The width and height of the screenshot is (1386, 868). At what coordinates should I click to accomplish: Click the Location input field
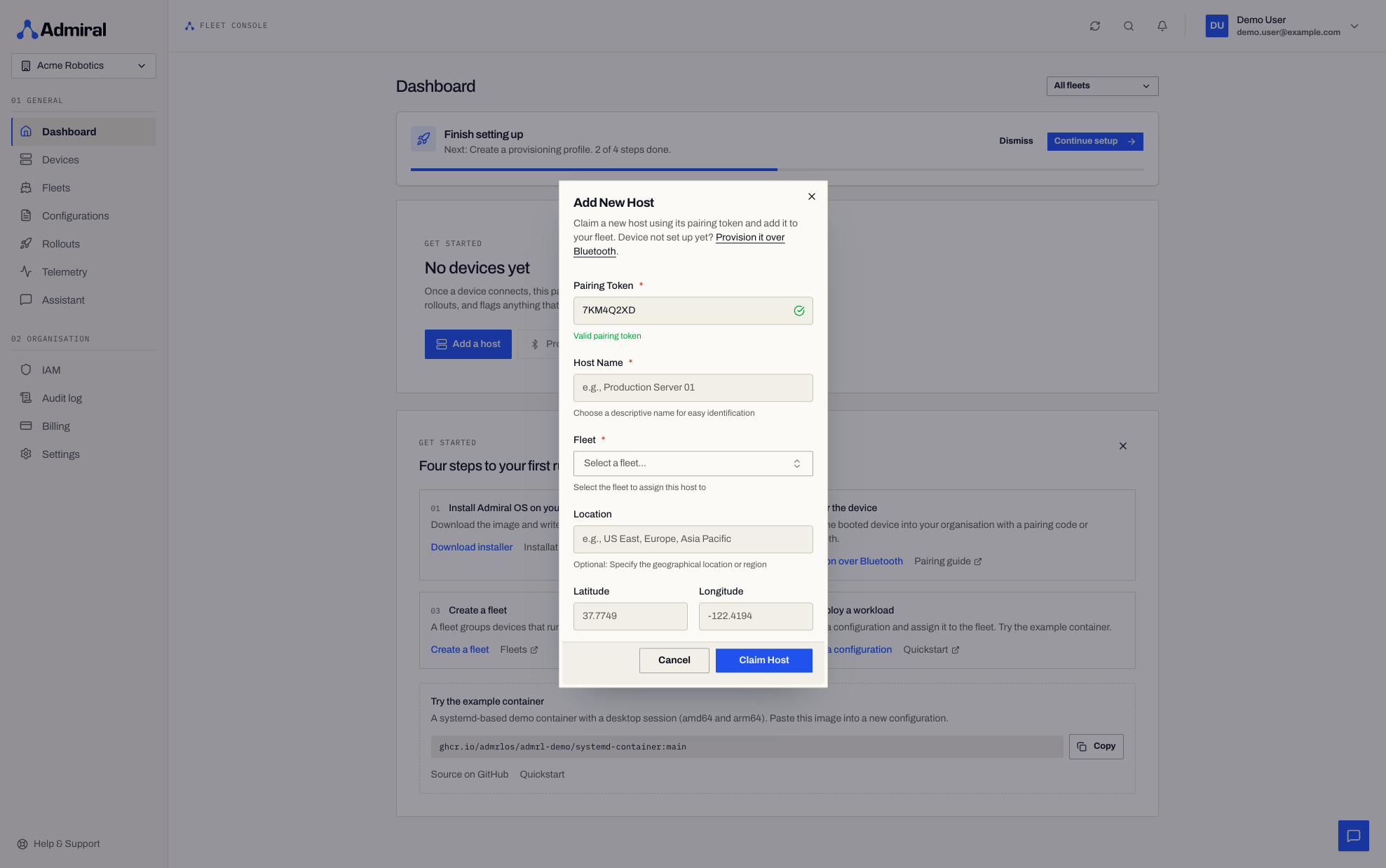(x=693, y=539)
